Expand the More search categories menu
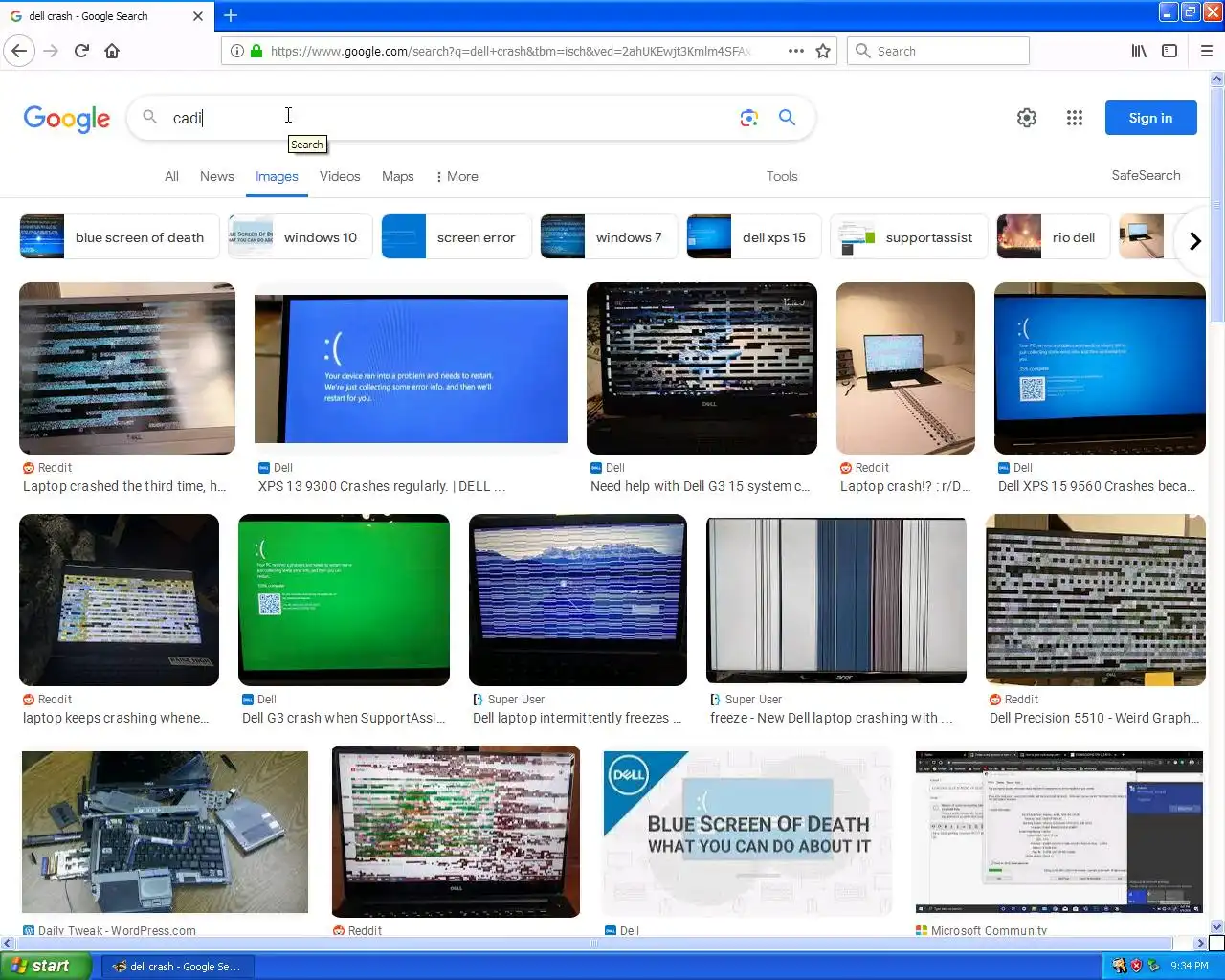 pyautogui.click(x=457, y=176)
